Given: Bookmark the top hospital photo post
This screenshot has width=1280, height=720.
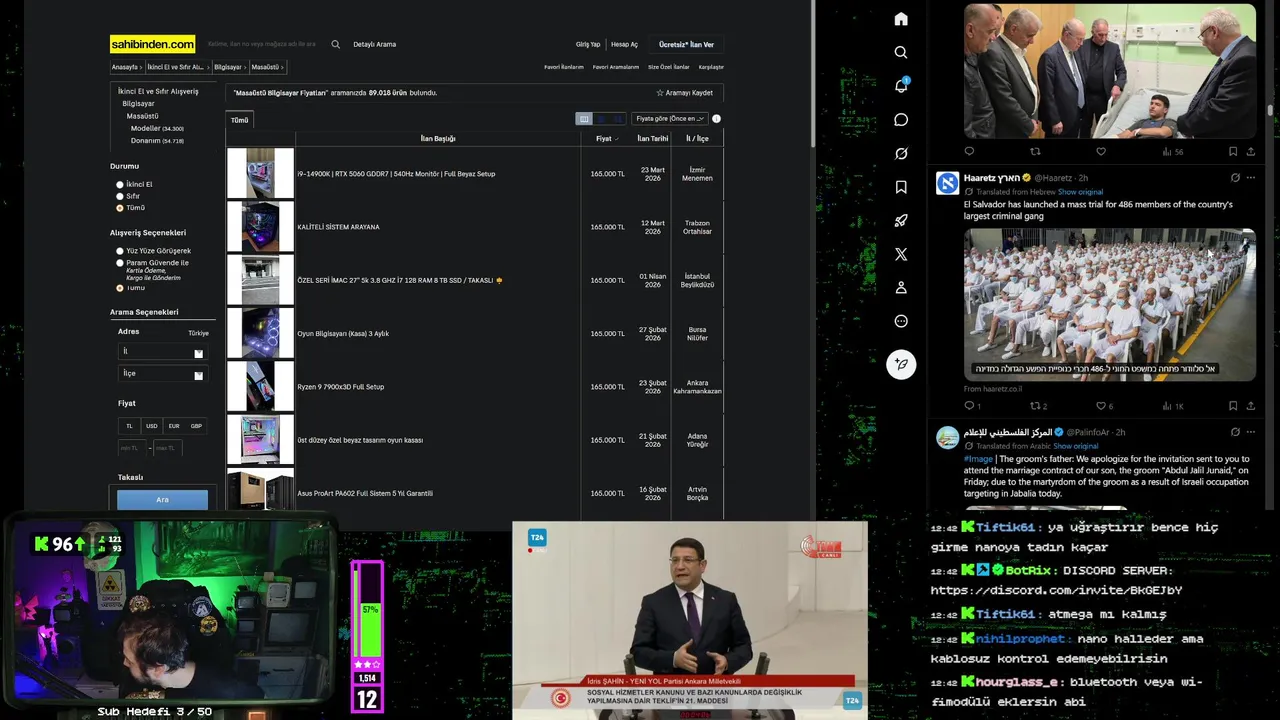Looking at the screenshot, I should 1233,152.
